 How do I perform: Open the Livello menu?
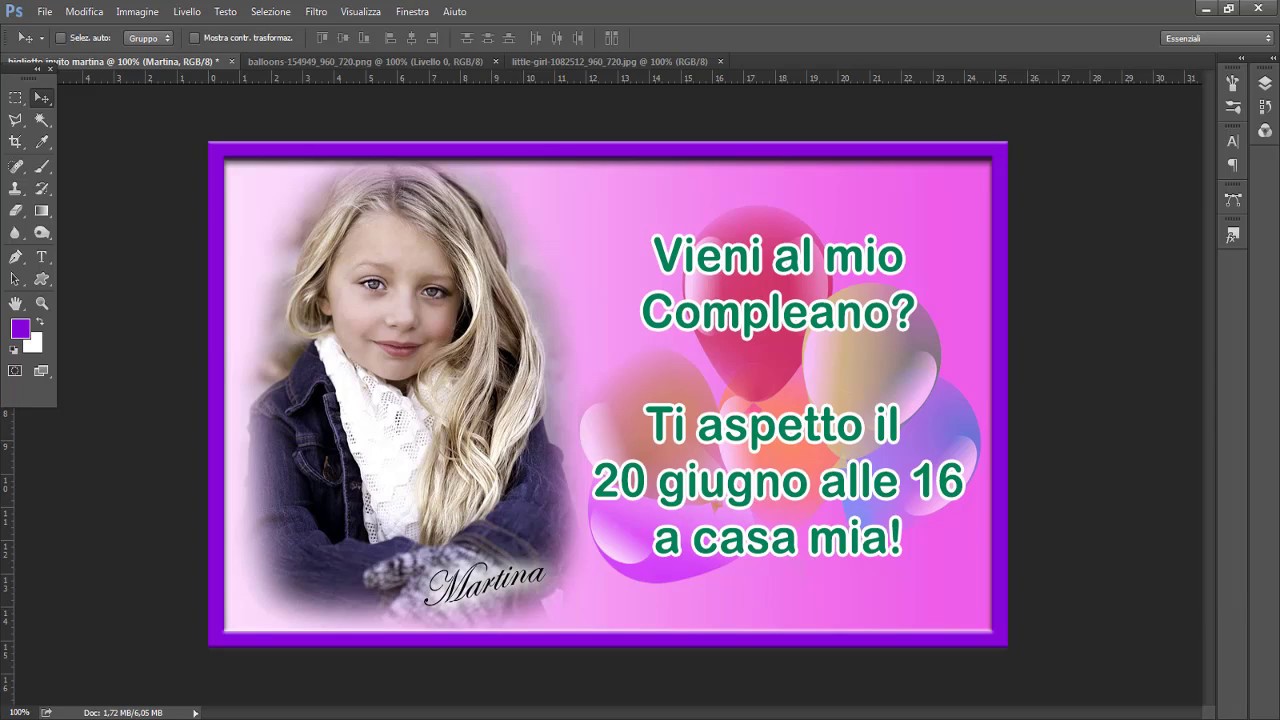[187, 11]
